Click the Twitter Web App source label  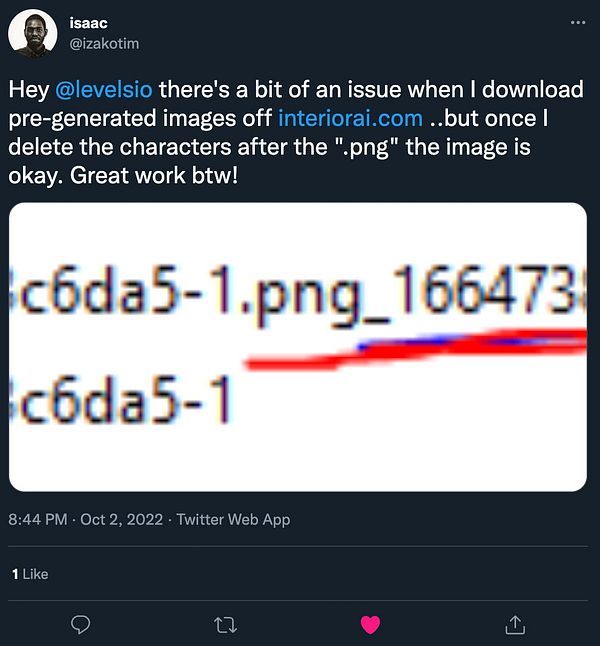(233, 519)
